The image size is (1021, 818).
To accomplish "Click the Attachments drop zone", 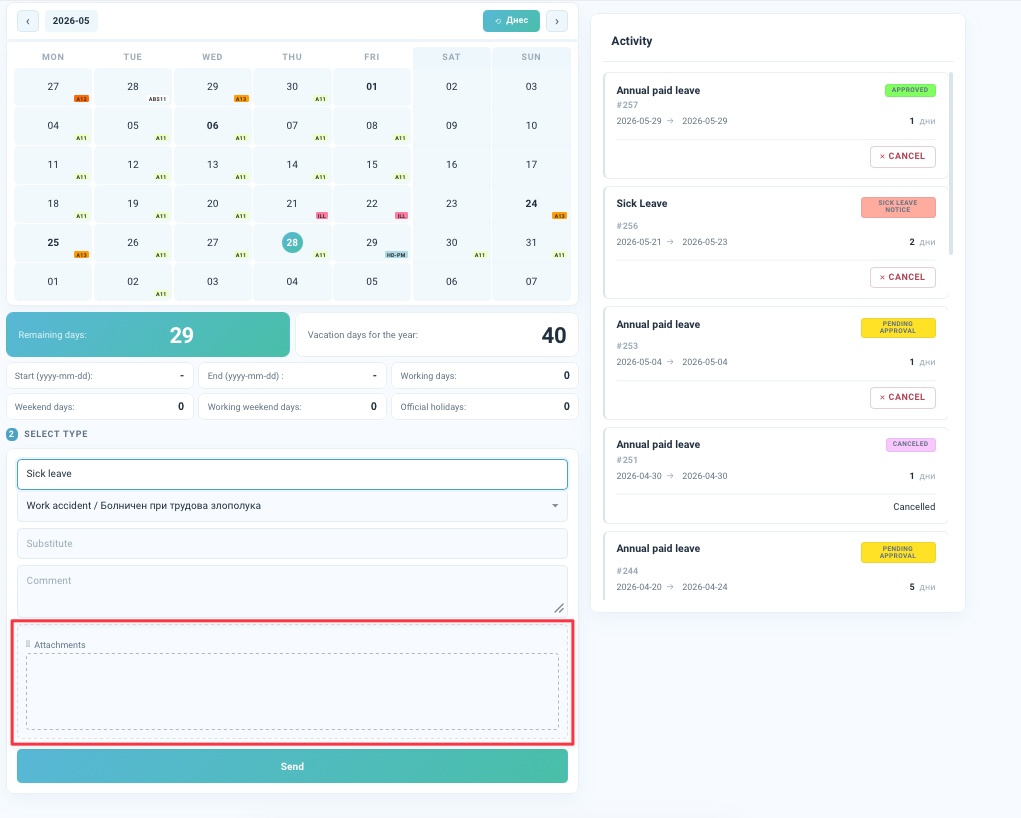I will [292, 692].
